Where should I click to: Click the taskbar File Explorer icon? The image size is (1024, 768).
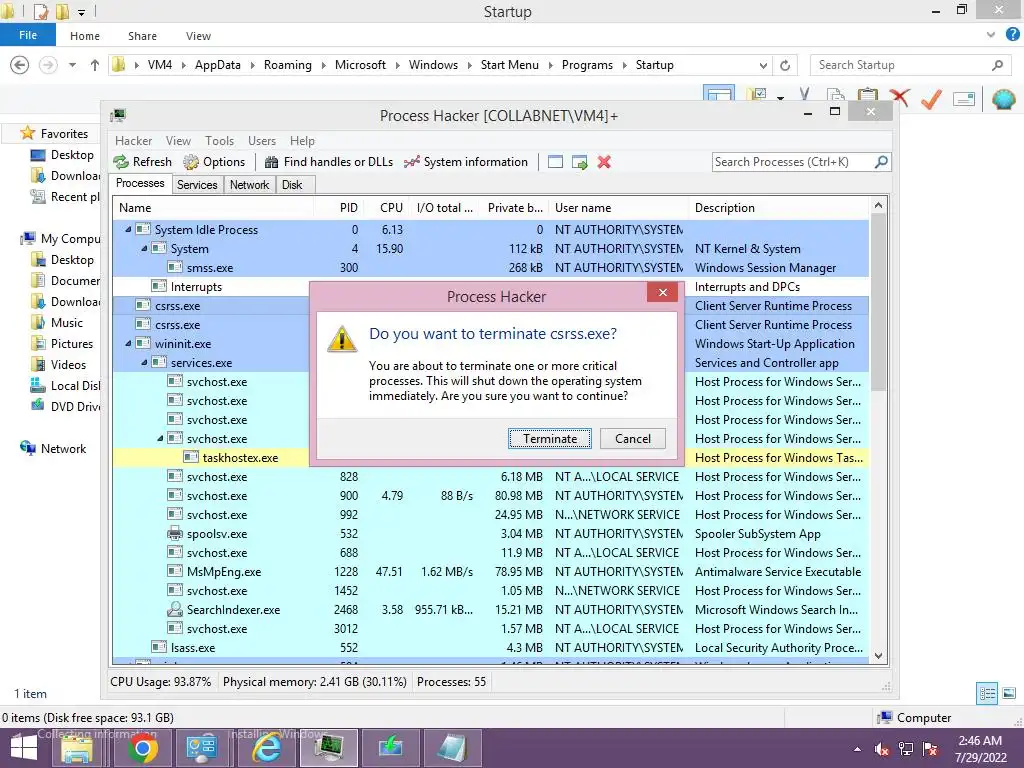pyautogui.click(x=77, y=748)
